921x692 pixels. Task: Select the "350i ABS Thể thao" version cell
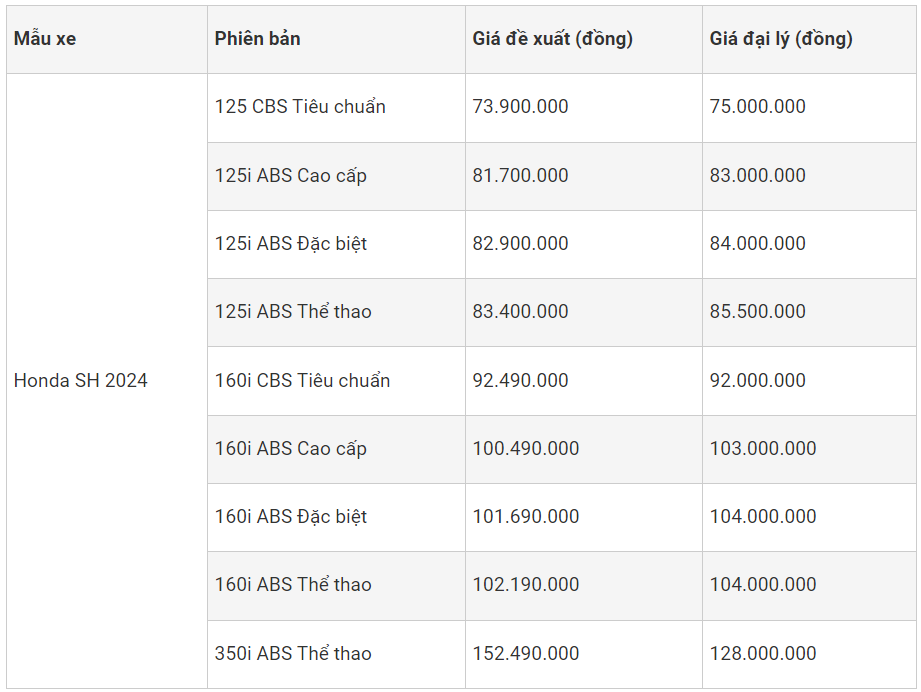(293, 653)
